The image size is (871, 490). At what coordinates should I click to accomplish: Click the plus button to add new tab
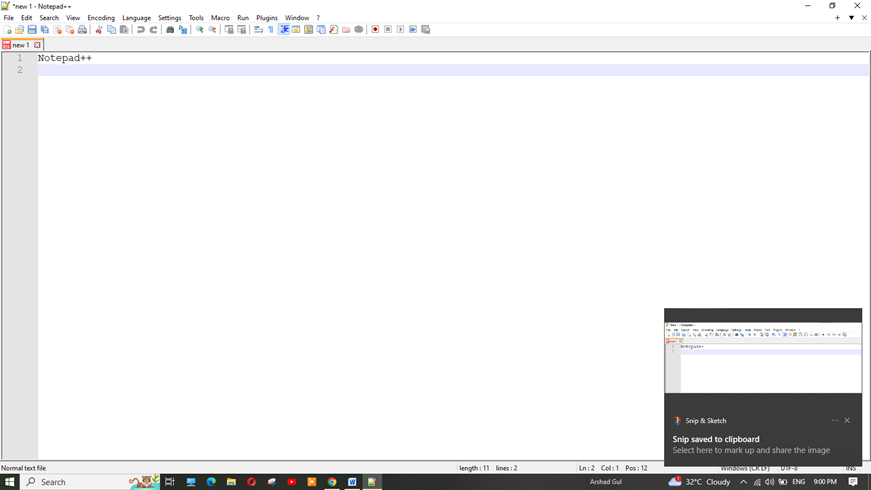click(x=837, y=18)
